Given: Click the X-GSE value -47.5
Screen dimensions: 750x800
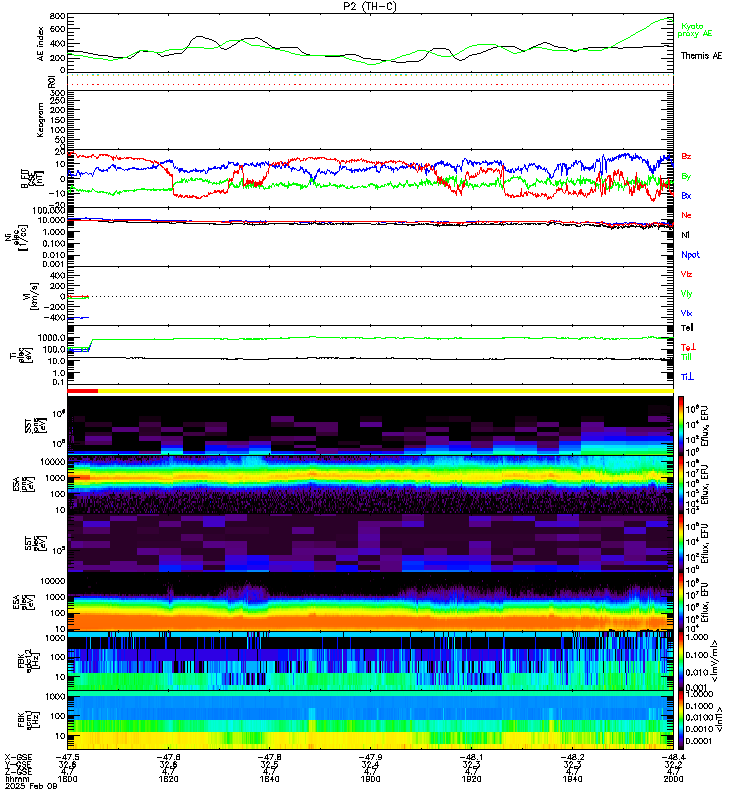Looking at the screenshot, I should (67, 757).
